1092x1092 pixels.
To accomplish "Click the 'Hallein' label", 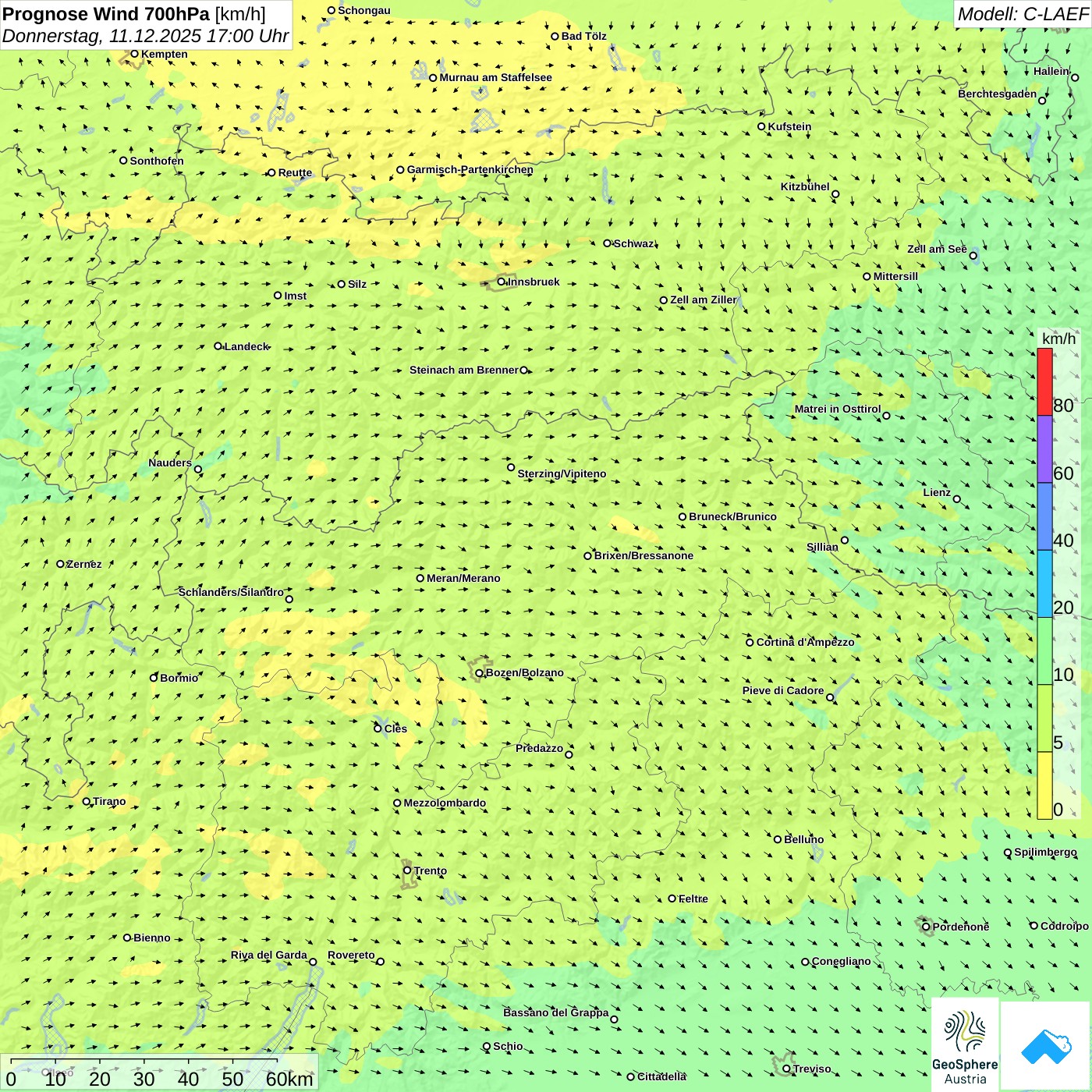I will tap(1051, 71).
